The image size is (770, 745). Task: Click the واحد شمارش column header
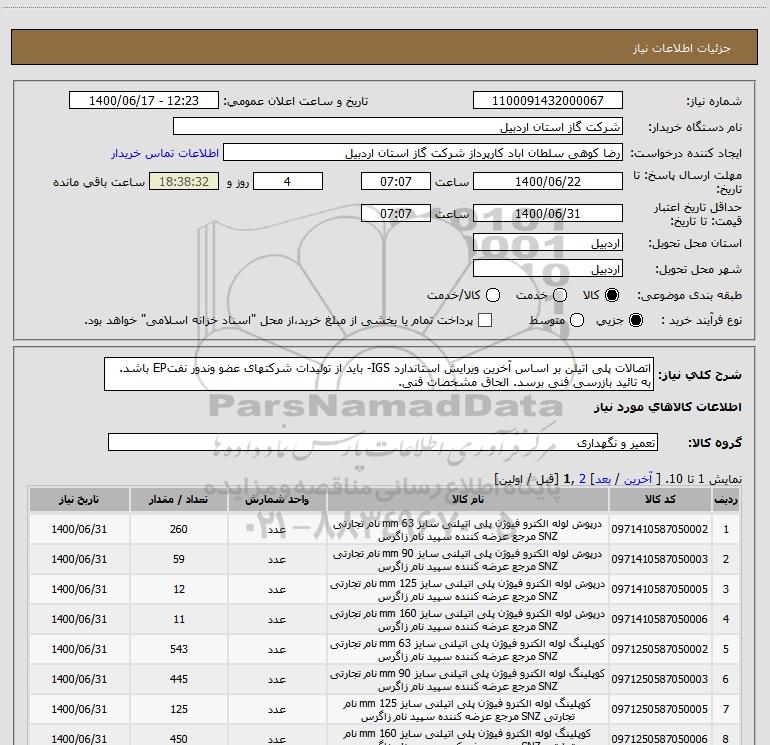tap(277, 499)
